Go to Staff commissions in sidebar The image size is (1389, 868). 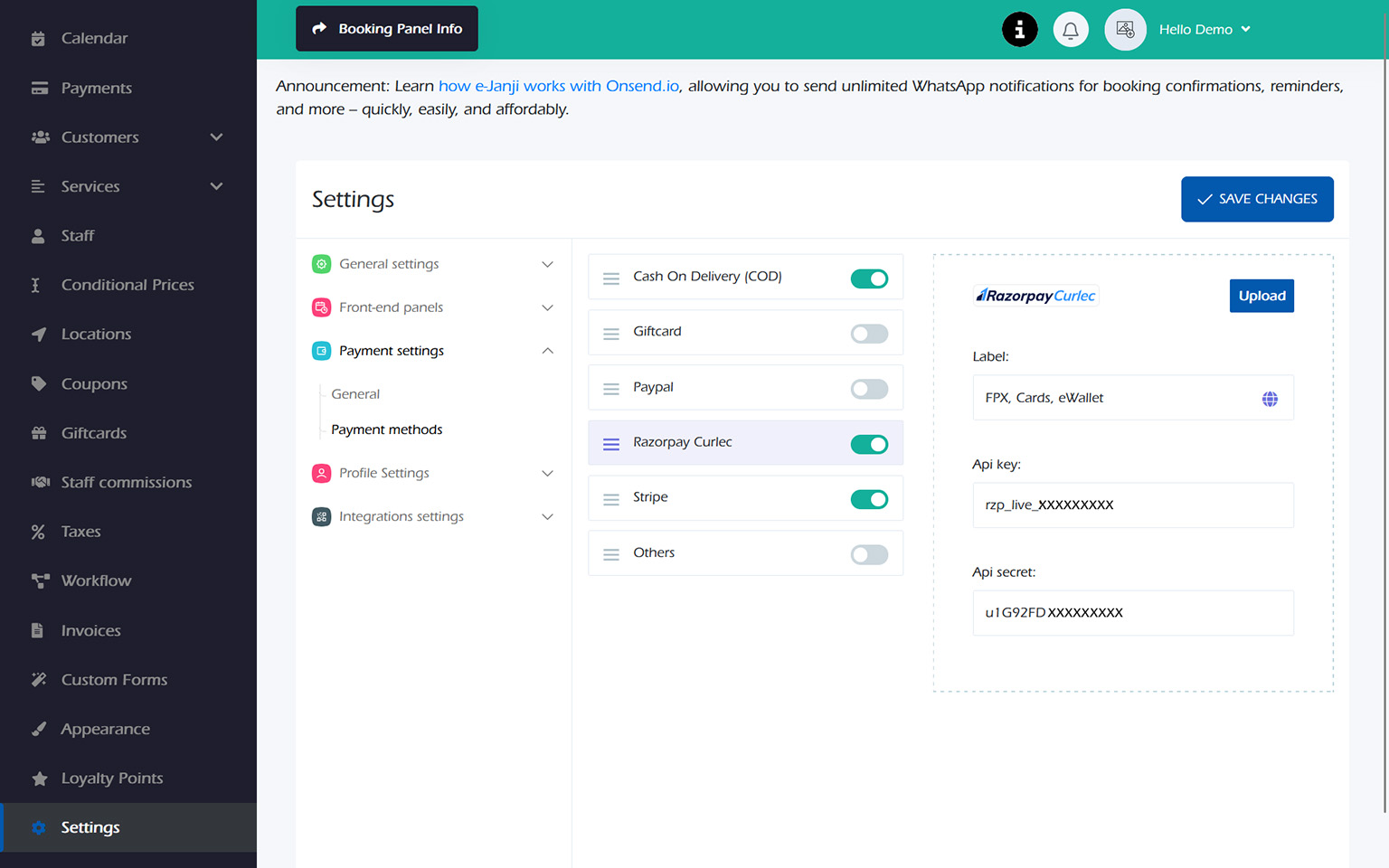128,482
